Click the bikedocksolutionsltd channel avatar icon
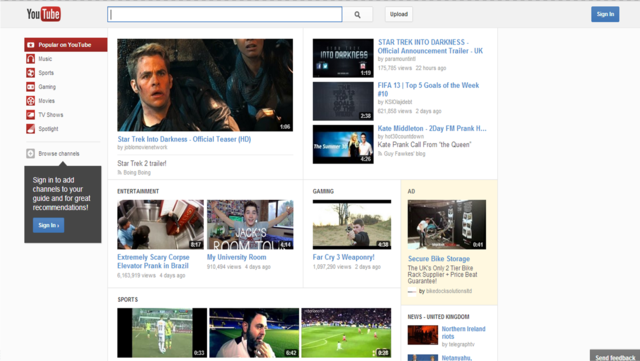Screen dimensions: 640x361 pos(412,291)
